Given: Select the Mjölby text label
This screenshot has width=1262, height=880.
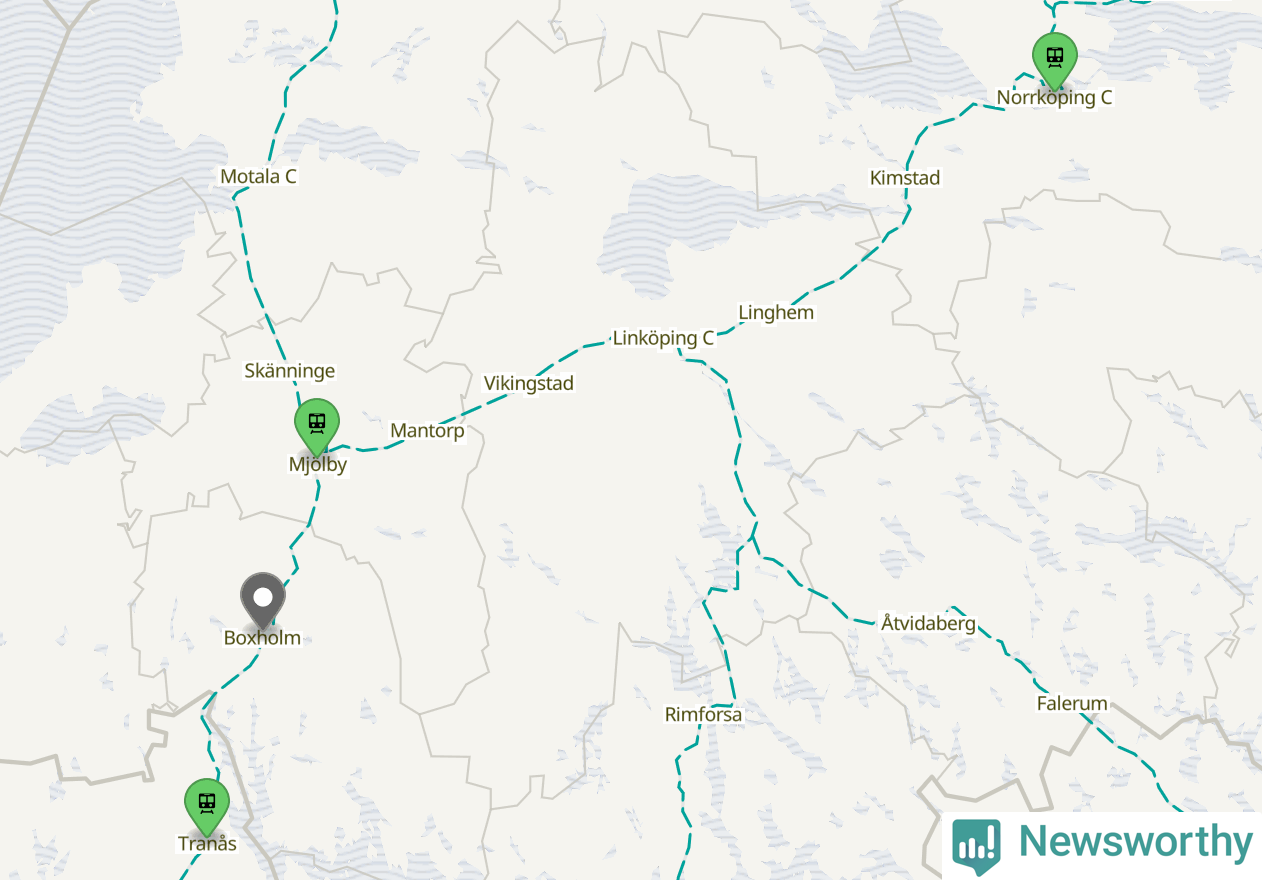Looking at the screenshot, I should 317,464.
